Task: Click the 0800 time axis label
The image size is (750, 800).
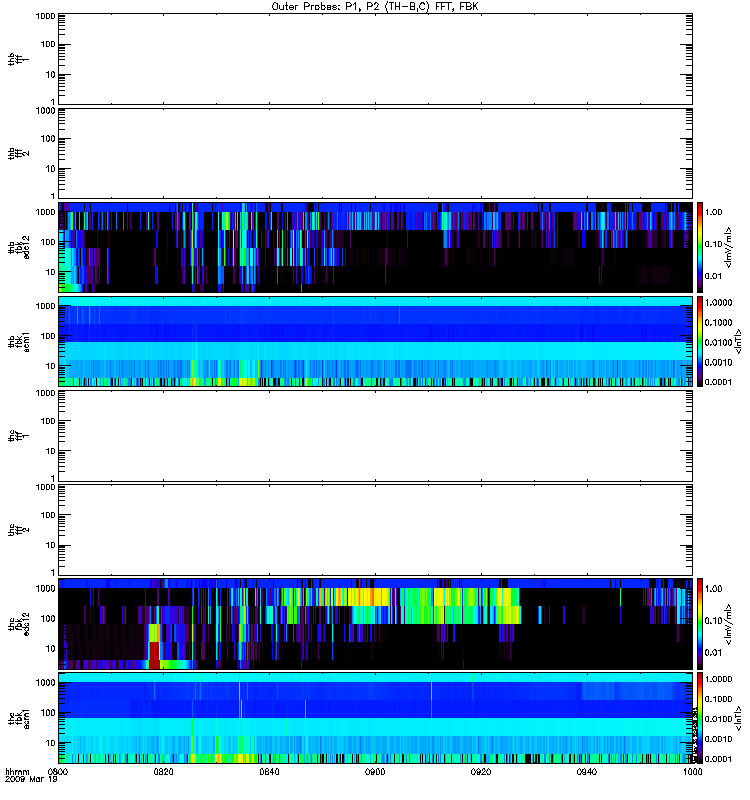Action: tap(58, 772)
